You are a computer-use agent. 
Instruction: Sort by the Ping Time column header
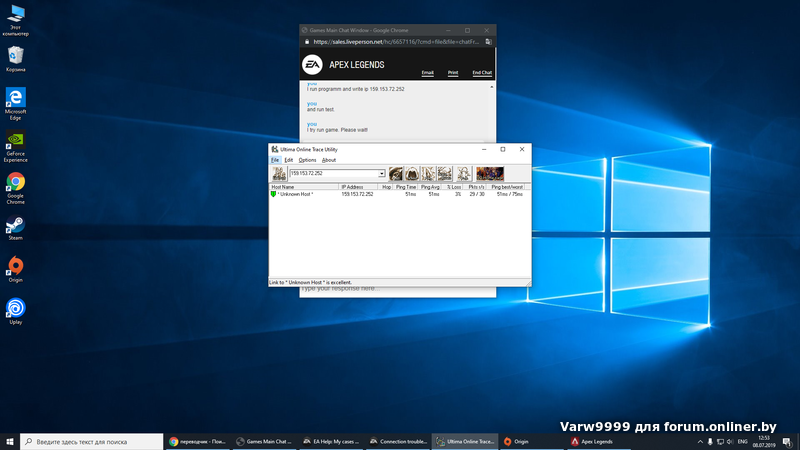(405, 187)
